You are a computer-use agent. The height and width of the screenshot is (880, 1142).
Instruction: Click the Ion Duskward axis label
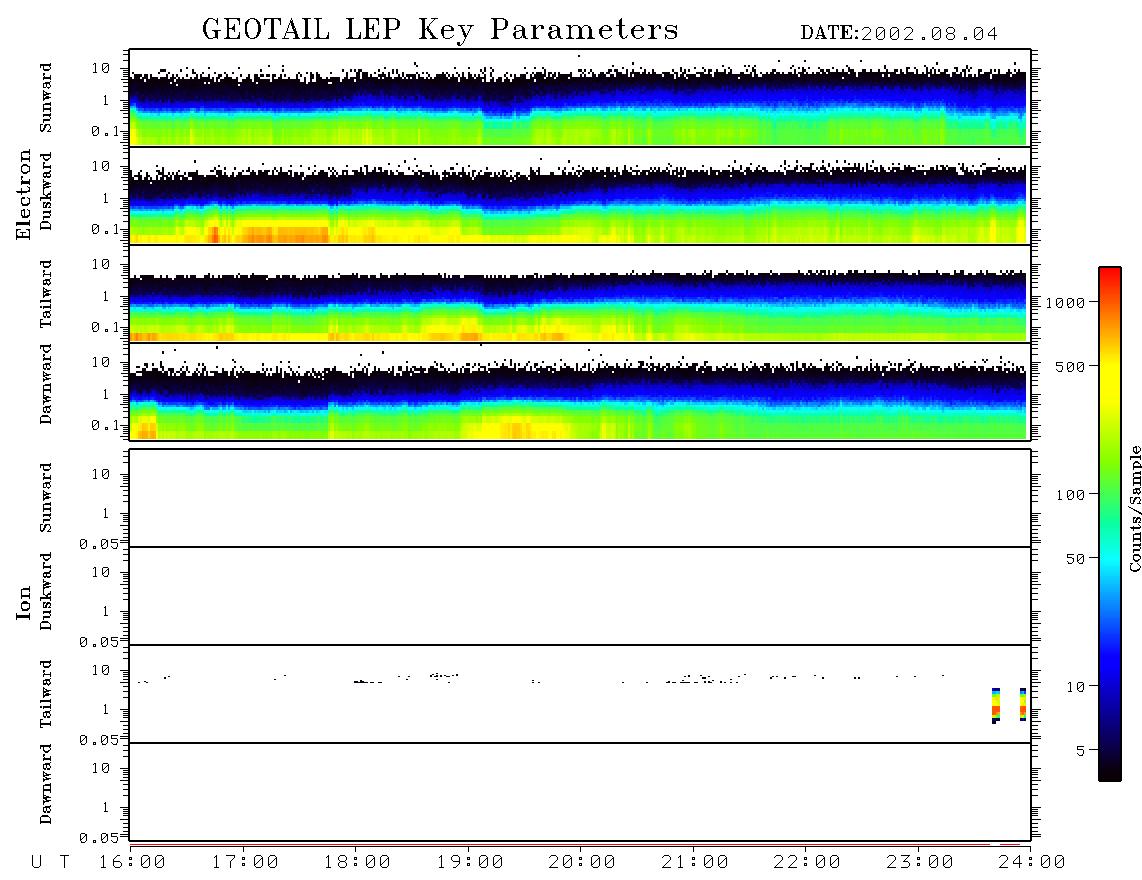[46, 591]
